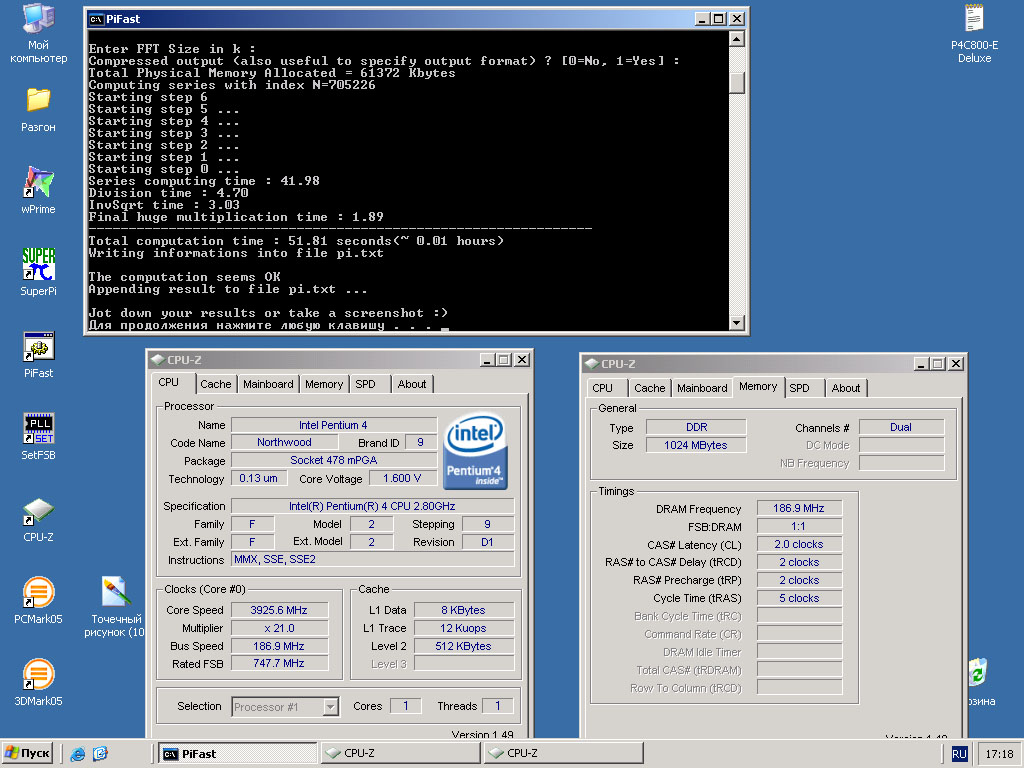Screen dimensions: 1024x768
Task: Click the right CPU-Z window title icon
Action: pyautogui.click(x=592, y=363)
